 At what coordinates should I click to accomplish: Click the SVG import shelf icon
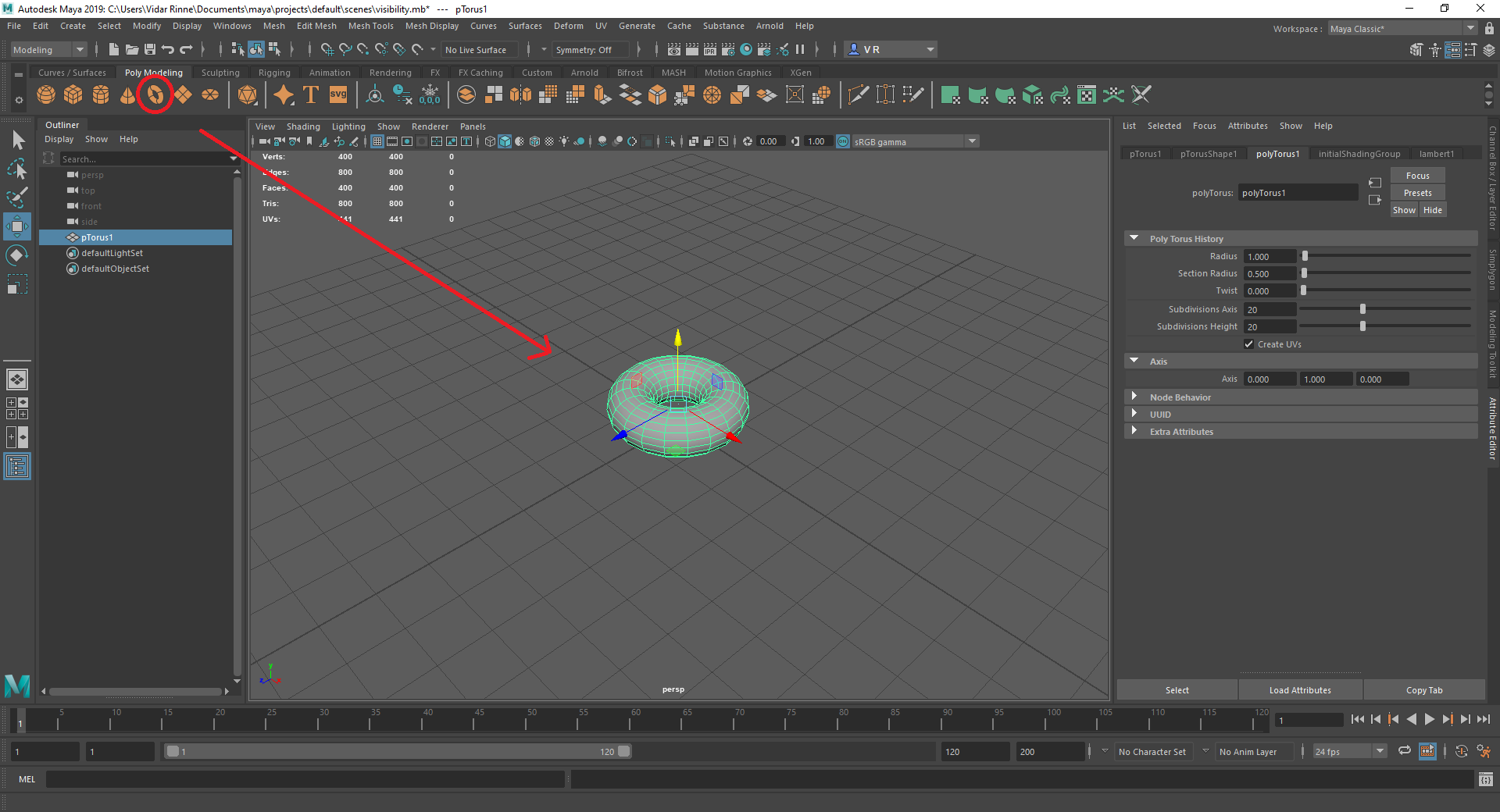pyautogui.click(x=338, y=95)
